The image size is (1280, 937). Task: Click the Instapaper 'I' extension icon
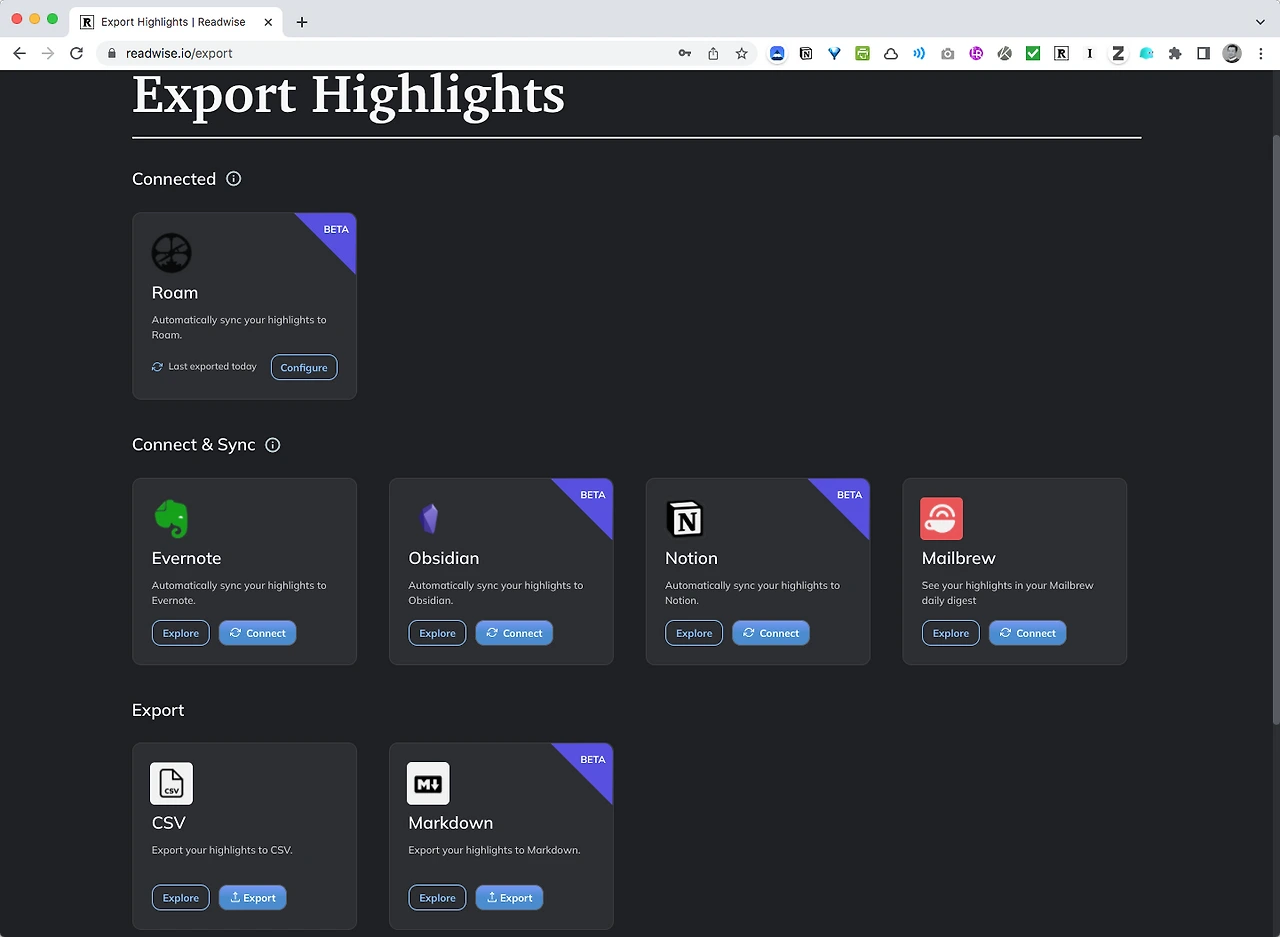coord(1090,53)
